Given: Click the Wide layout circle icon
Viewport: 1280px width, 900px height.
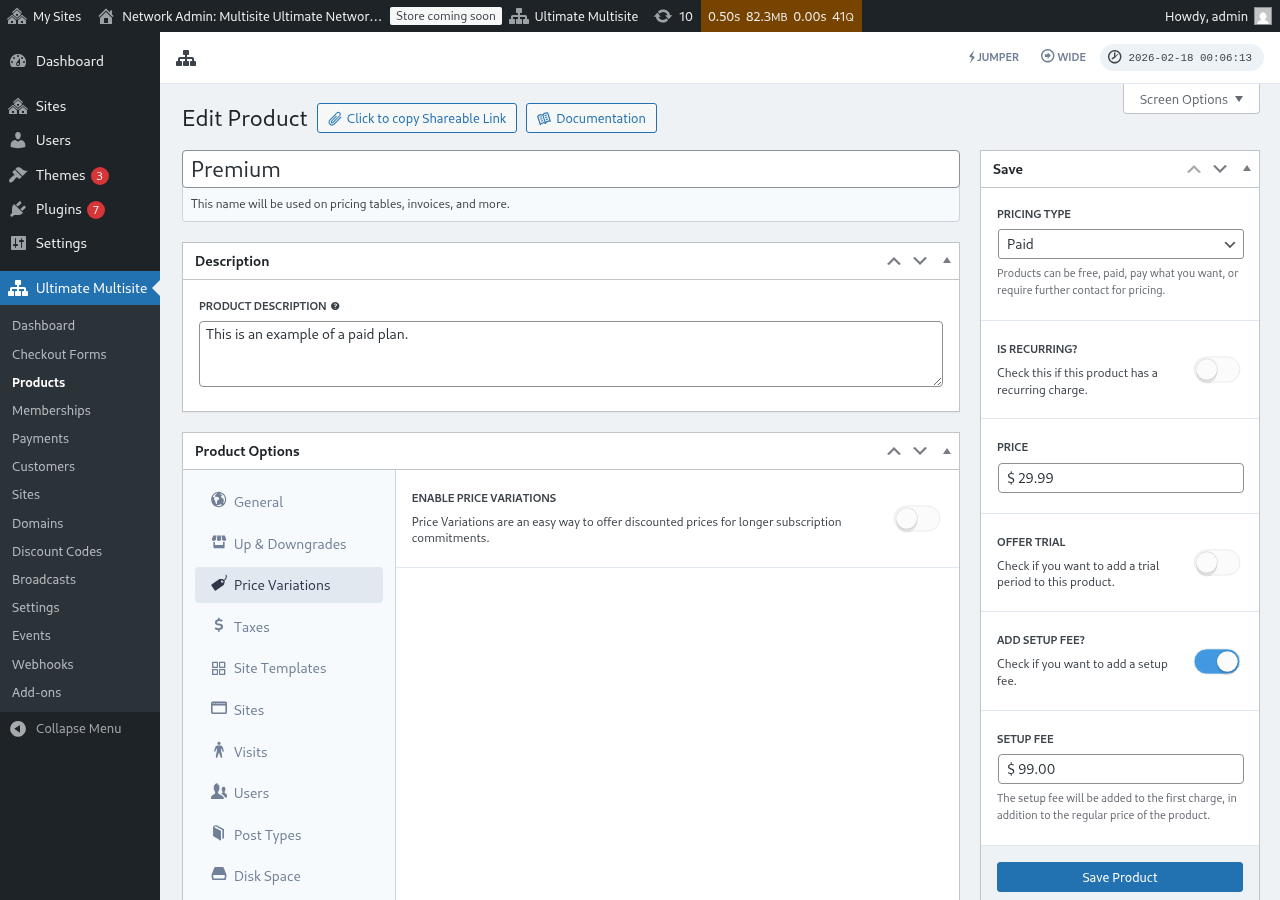Looking at the screenshot, I should click(1047, 57).
